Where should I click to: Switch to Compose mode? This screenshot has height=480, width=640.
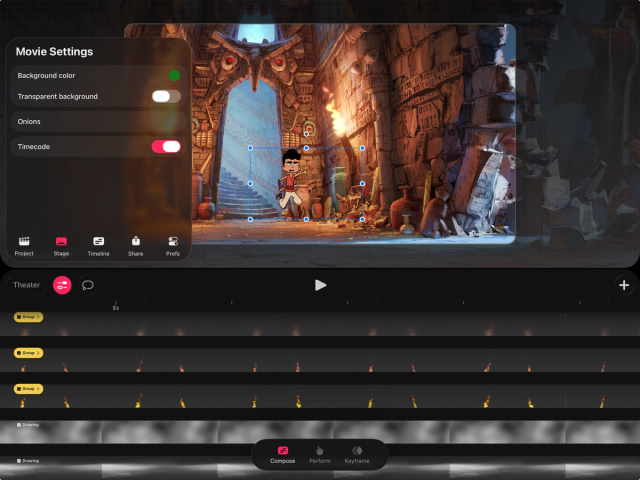(282, 455)
